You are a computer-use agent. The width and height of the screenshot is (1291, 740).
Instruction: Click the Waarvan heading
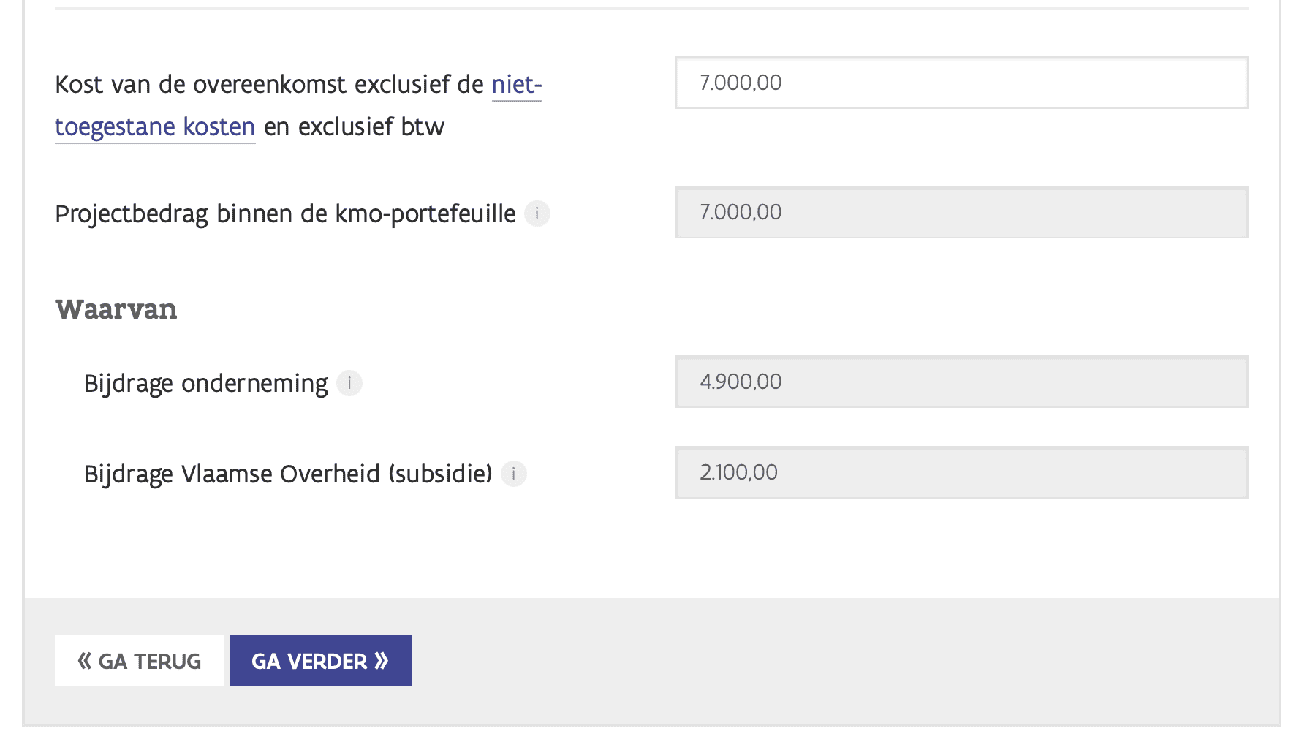point(116,309)
